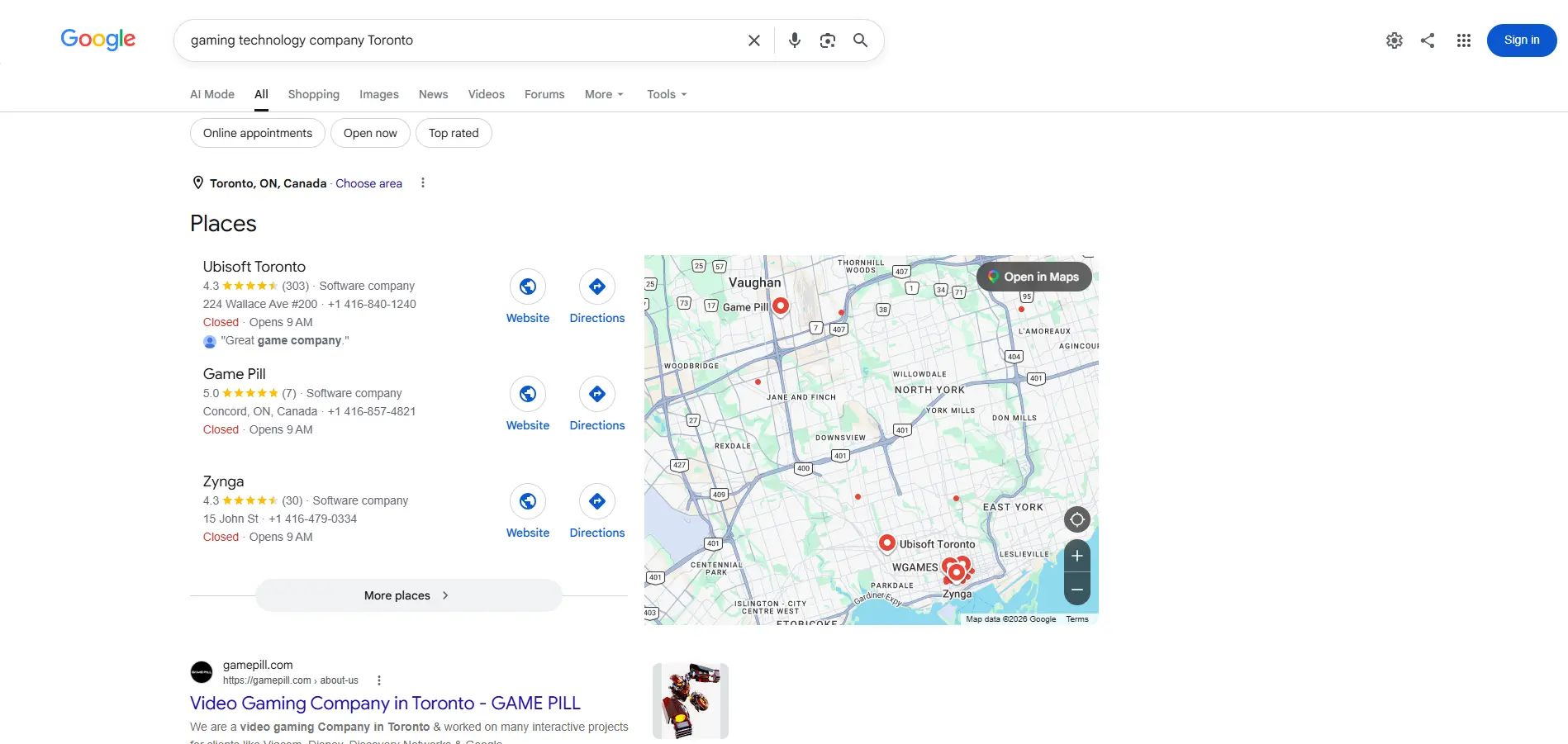
Task: Expand the More search categories dropdown
Action: pyautogui.click(x=604, y=94)
